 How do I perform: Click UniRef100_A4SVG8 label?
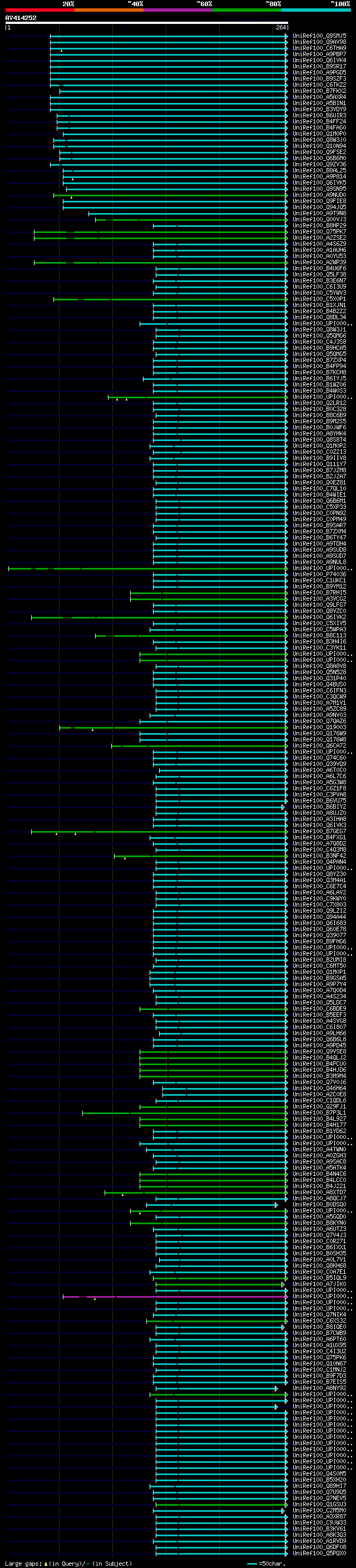tap(319, 1021)
